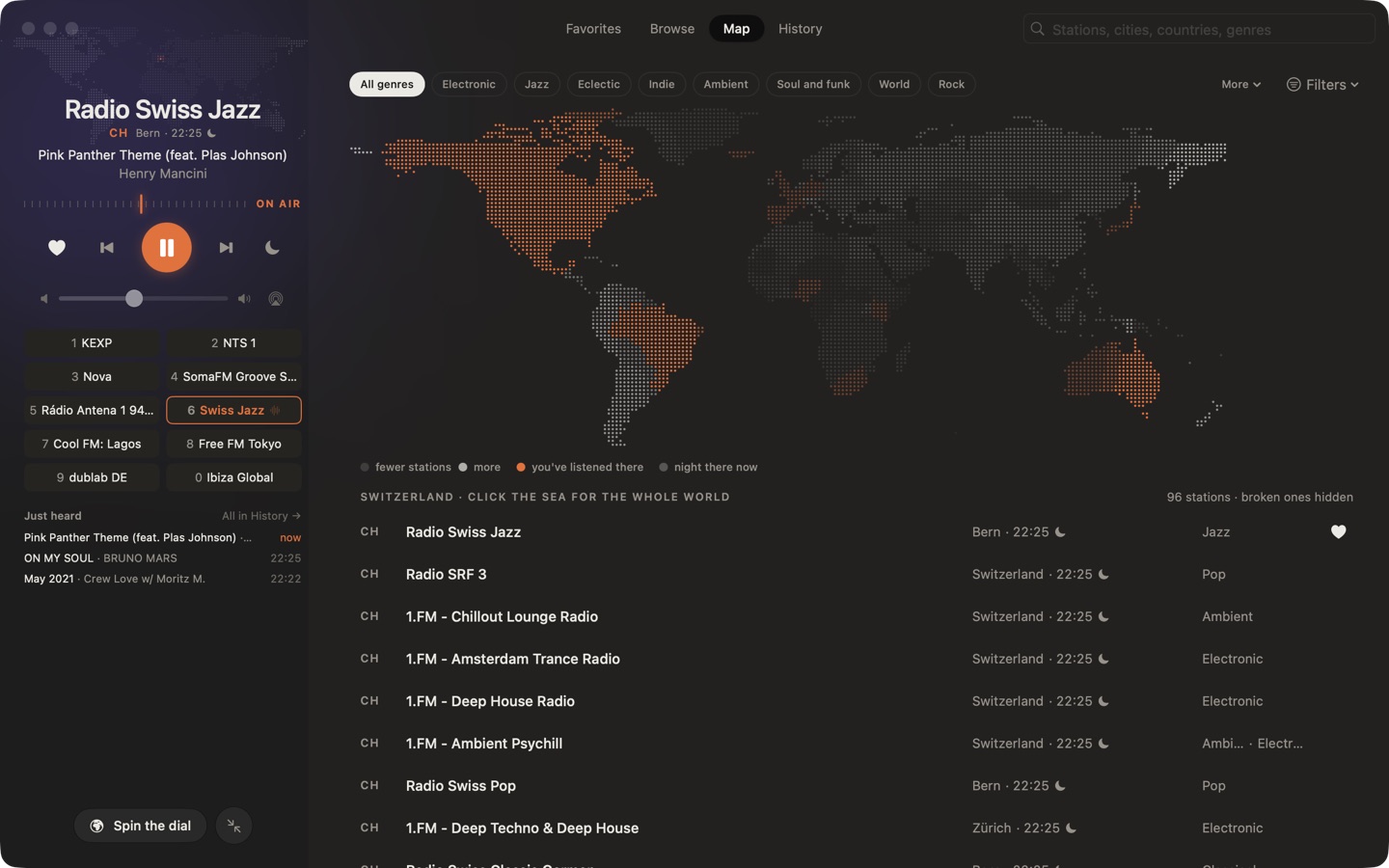Toggle the Jazz genre chip
The height and width of the screenshot is (868, 1389).
(x=536, y=84)
